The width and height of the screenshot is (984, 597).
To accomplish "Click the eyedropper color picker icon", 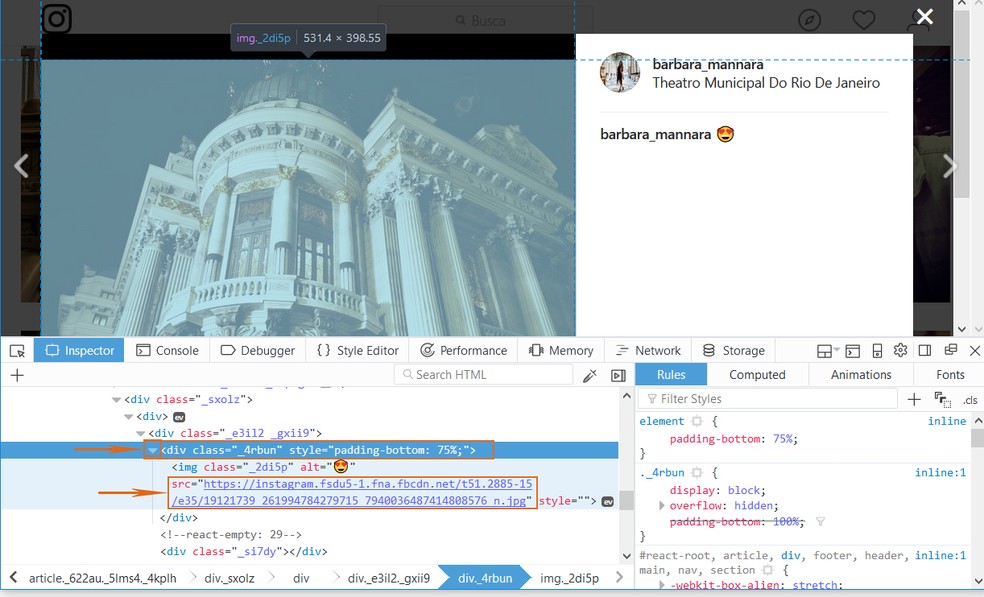I will 590,375.
